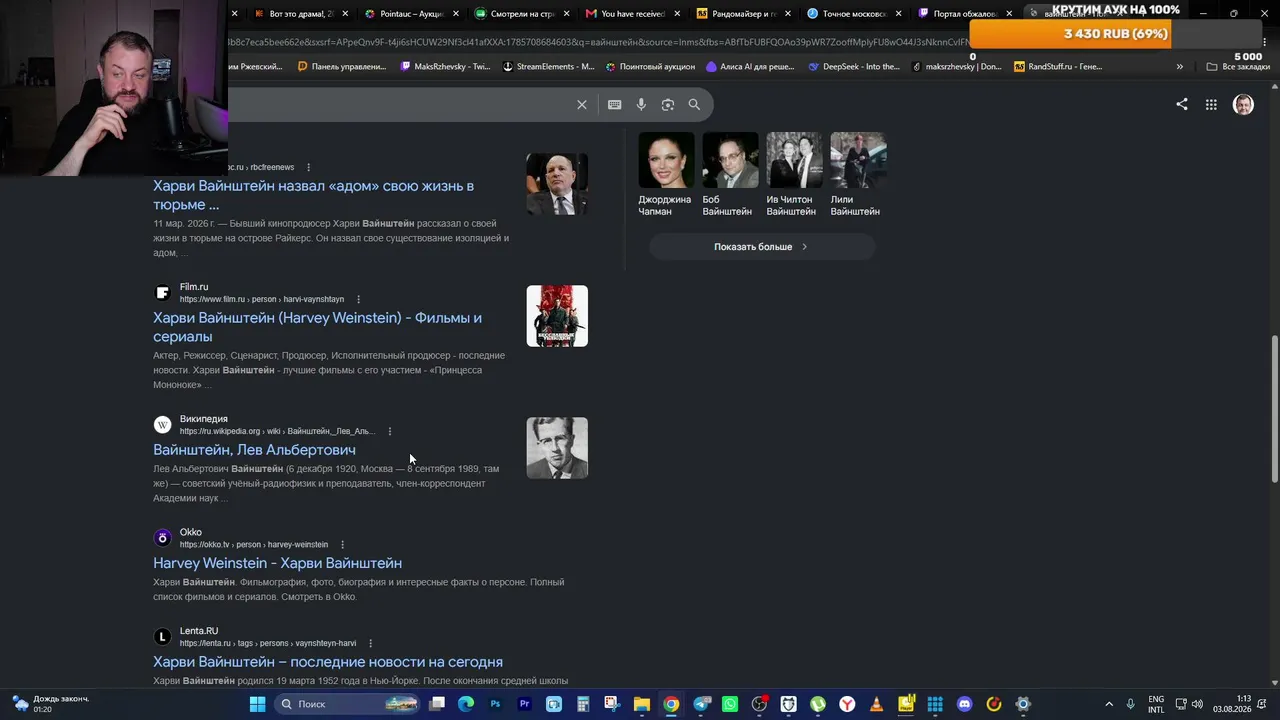1280x720 pixels.
Task: Open the 'StreamElements' bookmark
Action: (548, 67)
